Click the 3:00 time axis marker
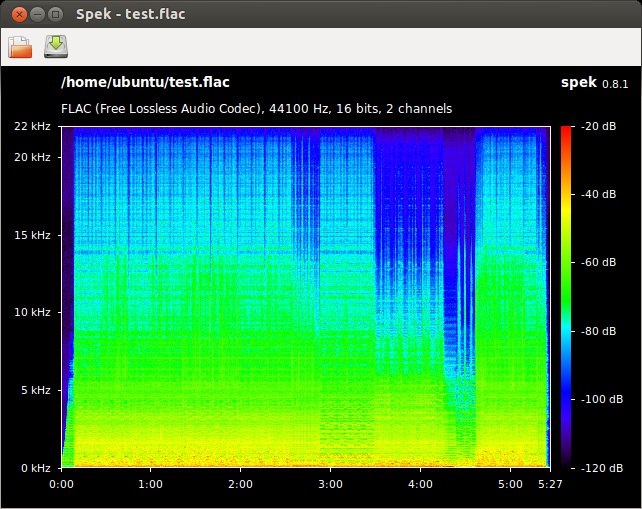 (x=330, y=484)
